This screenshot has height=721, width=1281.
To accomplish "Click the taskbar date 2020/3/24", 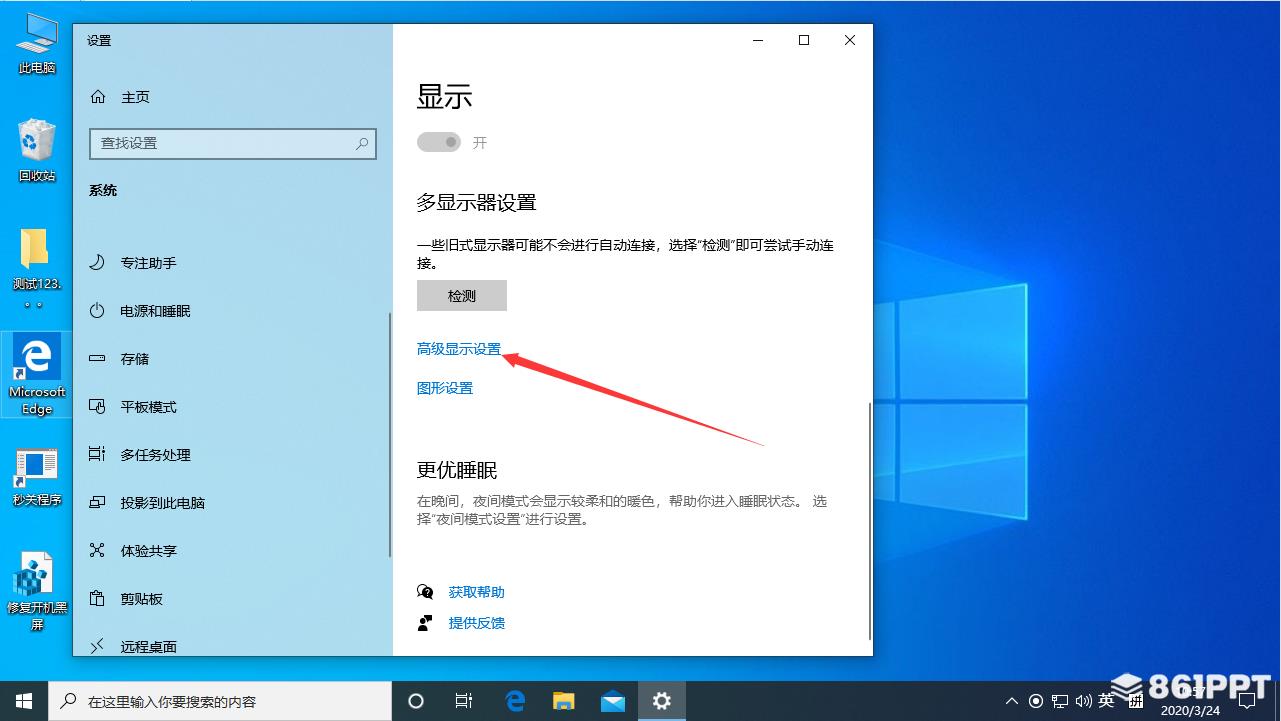I will point(1189,711).
